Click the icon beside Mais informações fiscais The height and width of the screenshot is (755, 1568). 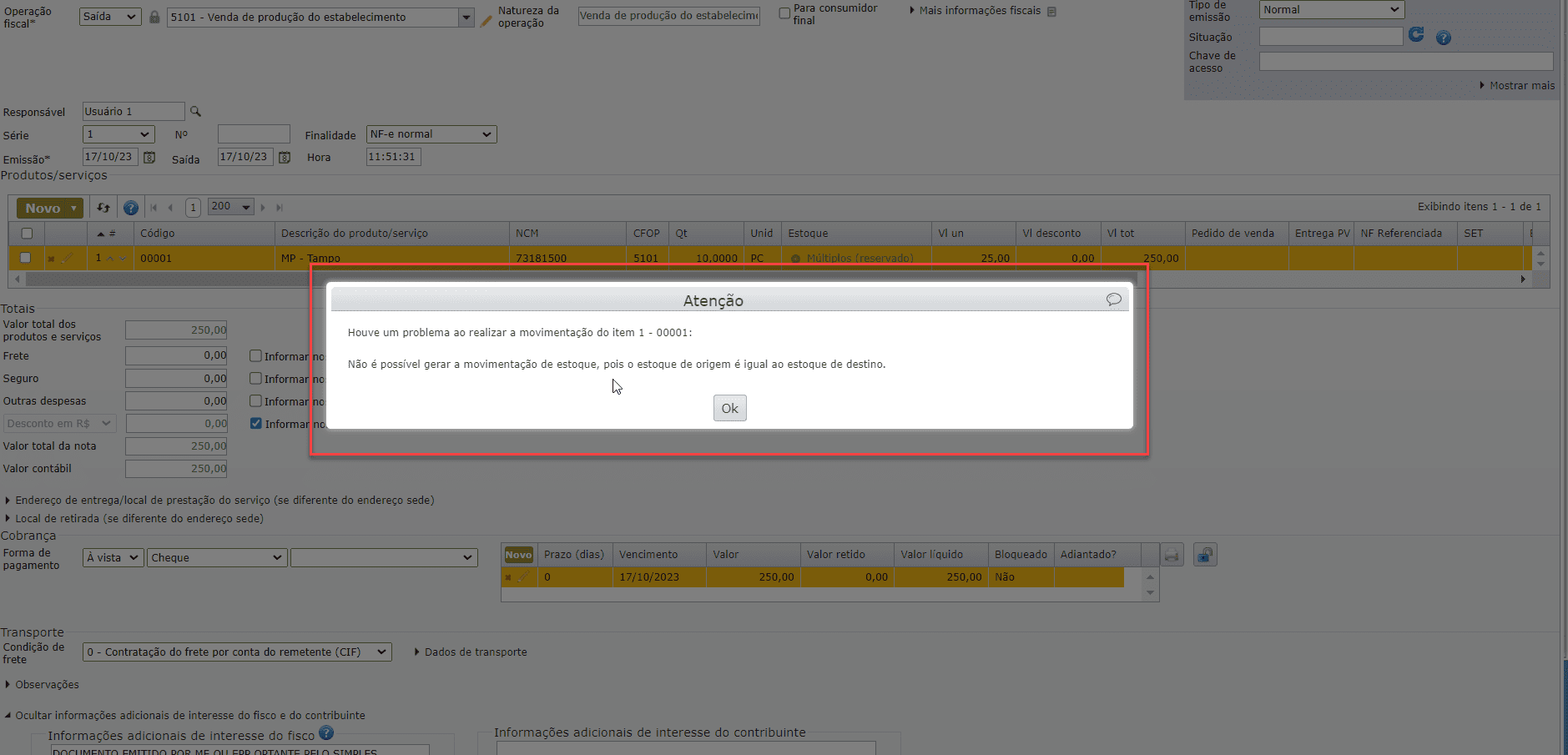pos(1051,12)
